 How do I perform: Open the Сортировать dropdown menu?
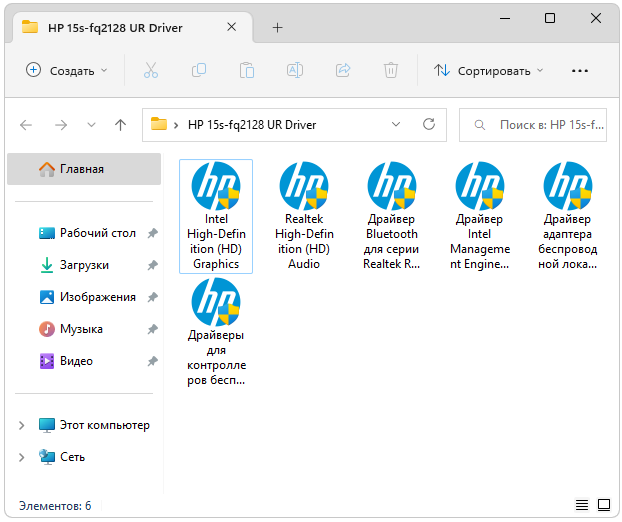pos(488,71)
